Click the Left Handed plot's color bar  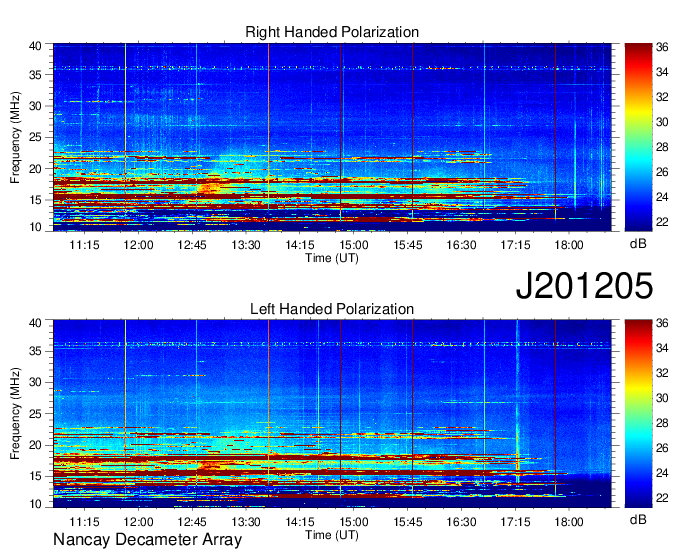[x=638, y=414]
